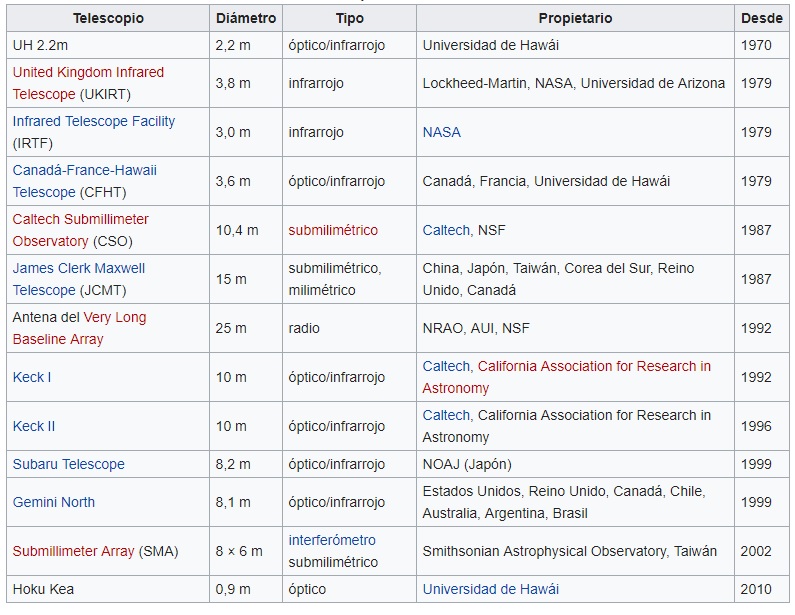
Task: Open the Gemini North link
Action: point(54,502)
